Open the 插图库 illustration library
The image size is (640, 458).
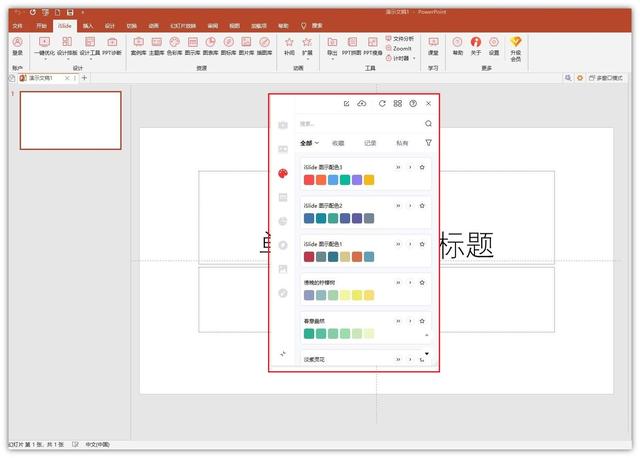click(264, 46)
